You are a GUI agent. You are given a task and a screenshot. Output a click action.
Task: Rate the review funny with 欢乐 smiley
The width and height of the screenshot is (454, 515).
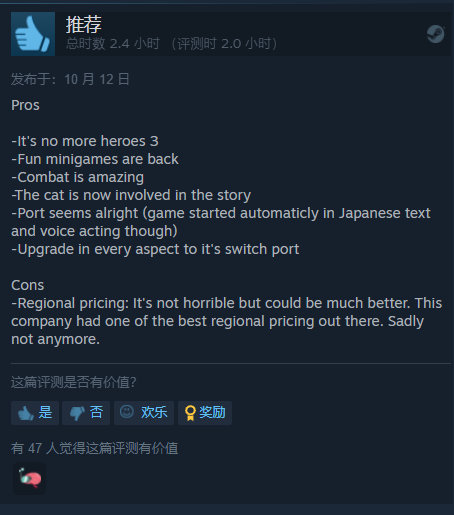[144, 413]
